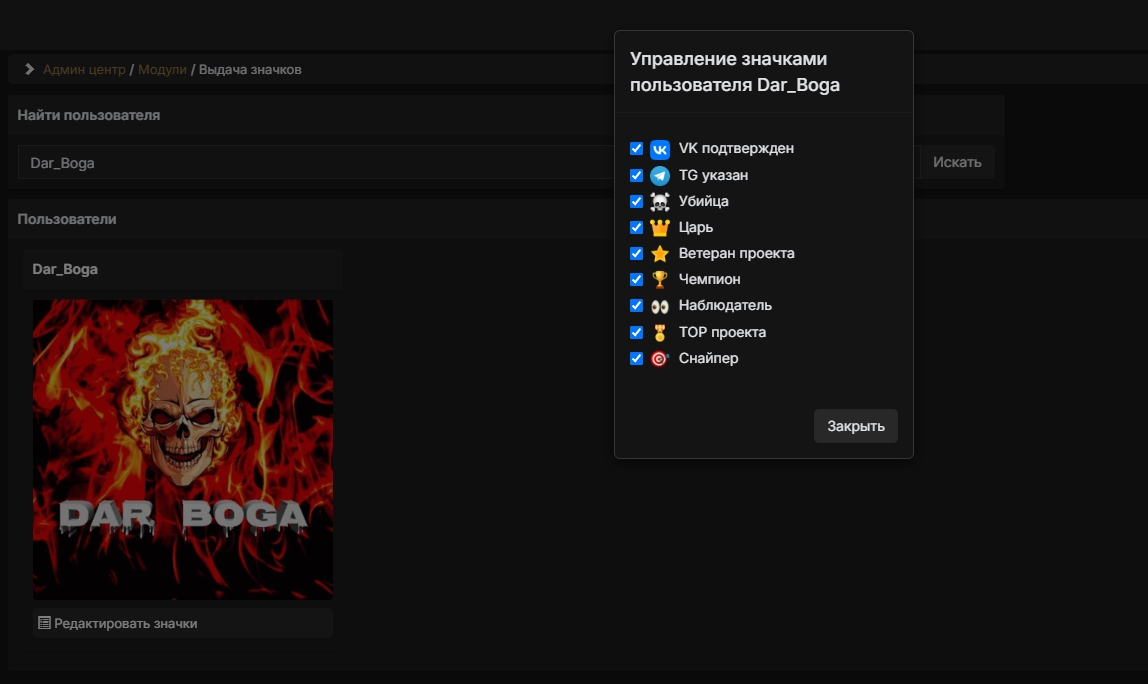
Task: Open Редактировать значки for Dar_Boga
Action: coord(118,623)
